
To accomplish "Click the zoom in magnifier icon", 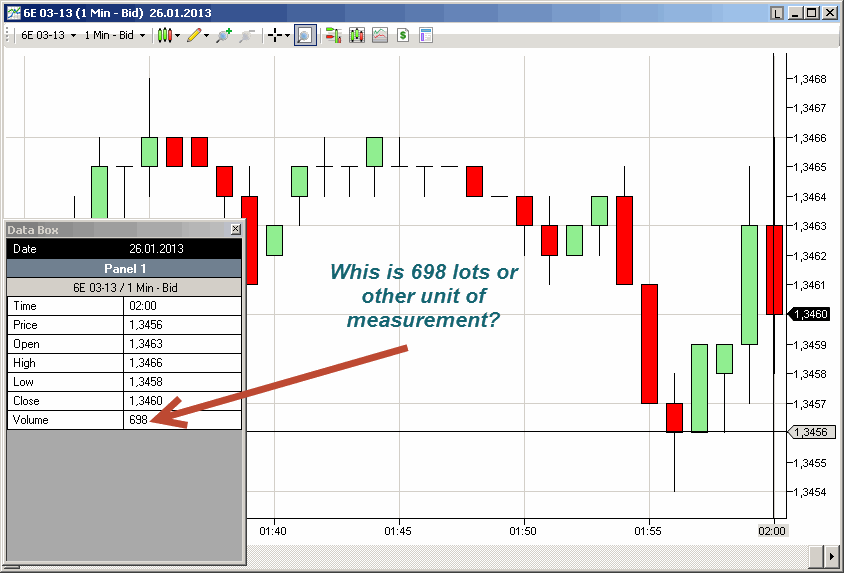I will [x=223, y=35].
